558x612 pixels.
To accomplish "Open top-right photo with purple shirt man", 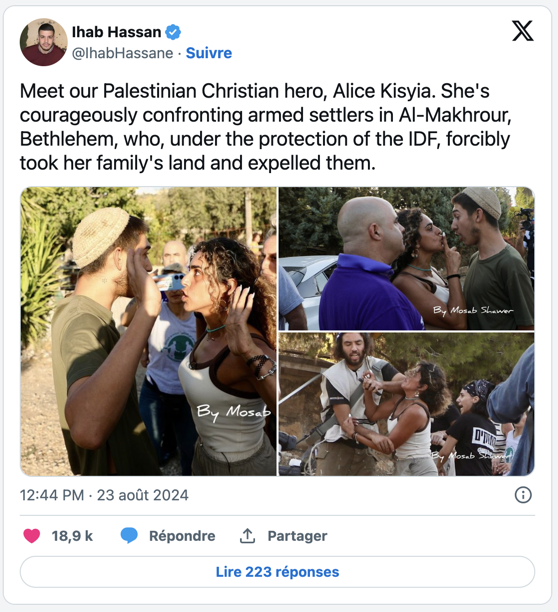I will [x=406, y=258].
